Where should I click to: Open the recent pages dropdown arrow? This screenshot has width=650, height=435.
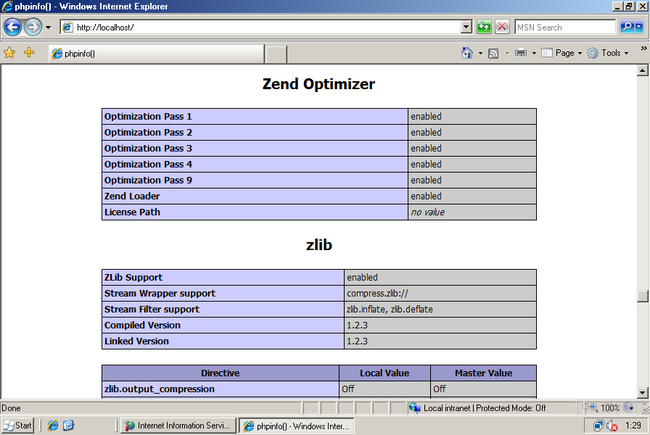click(48, 28)
